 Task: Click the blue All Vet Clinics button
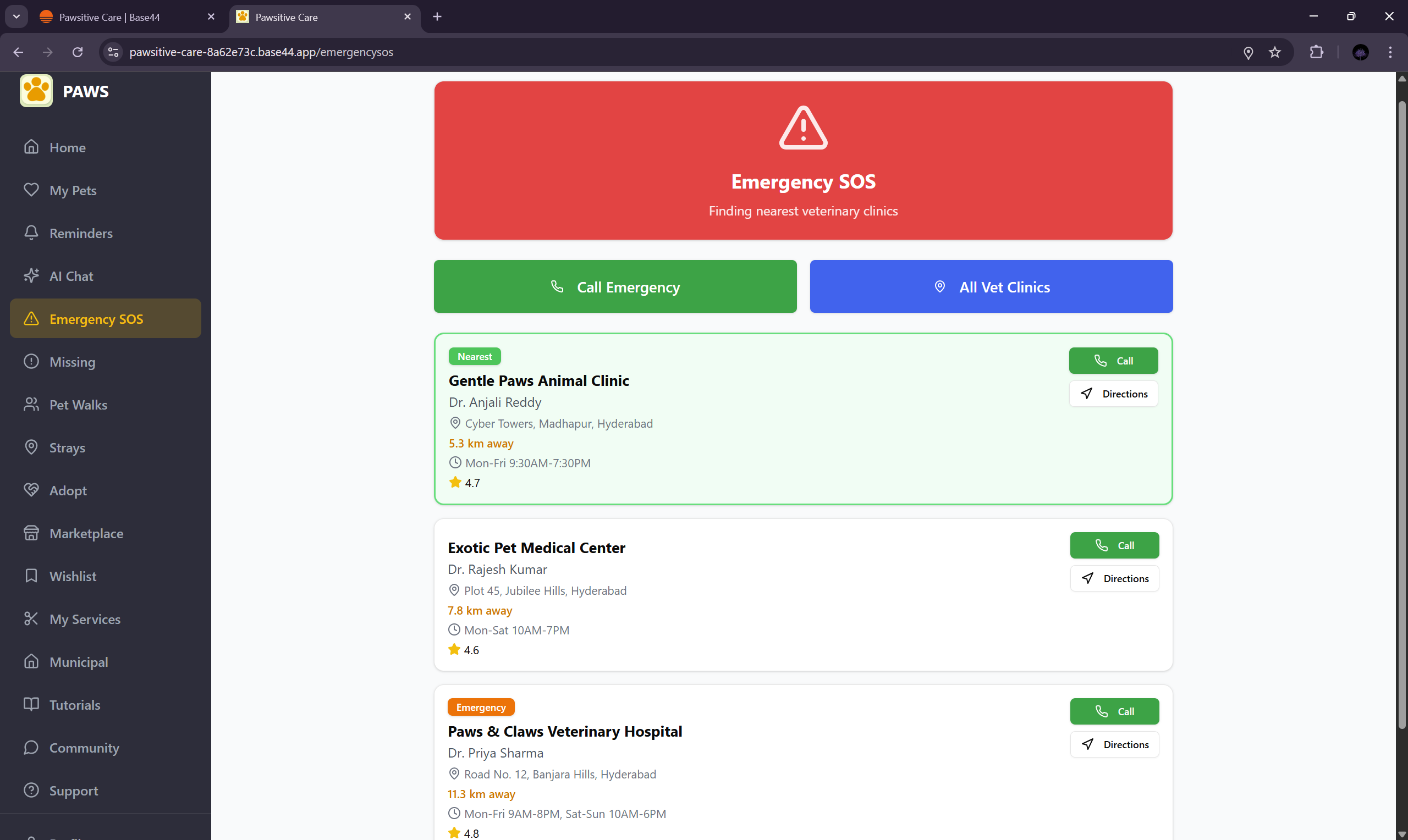click(991, 286)
